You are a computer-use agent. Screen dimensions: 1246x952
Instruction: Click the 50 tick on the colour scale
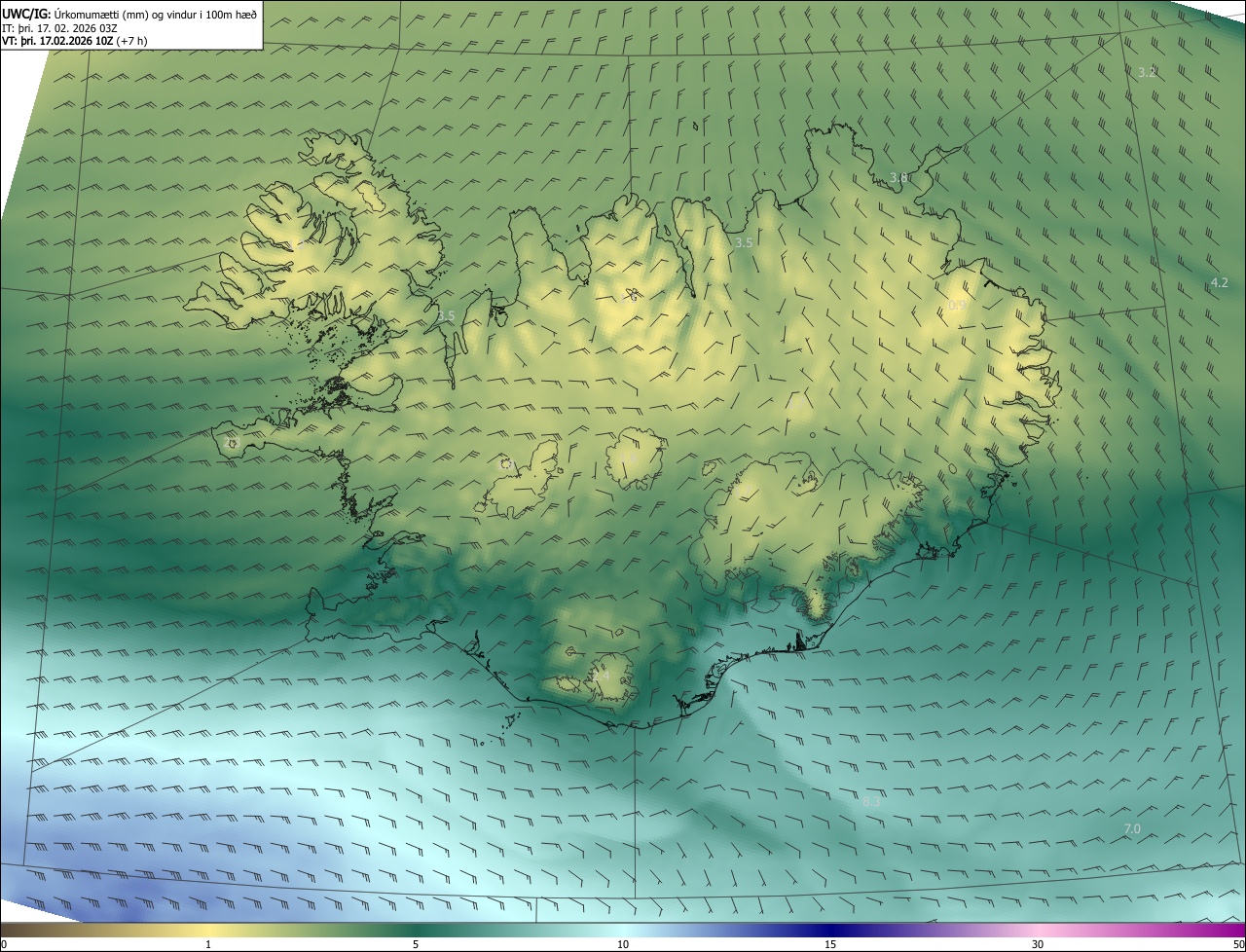click(1239, 944)
